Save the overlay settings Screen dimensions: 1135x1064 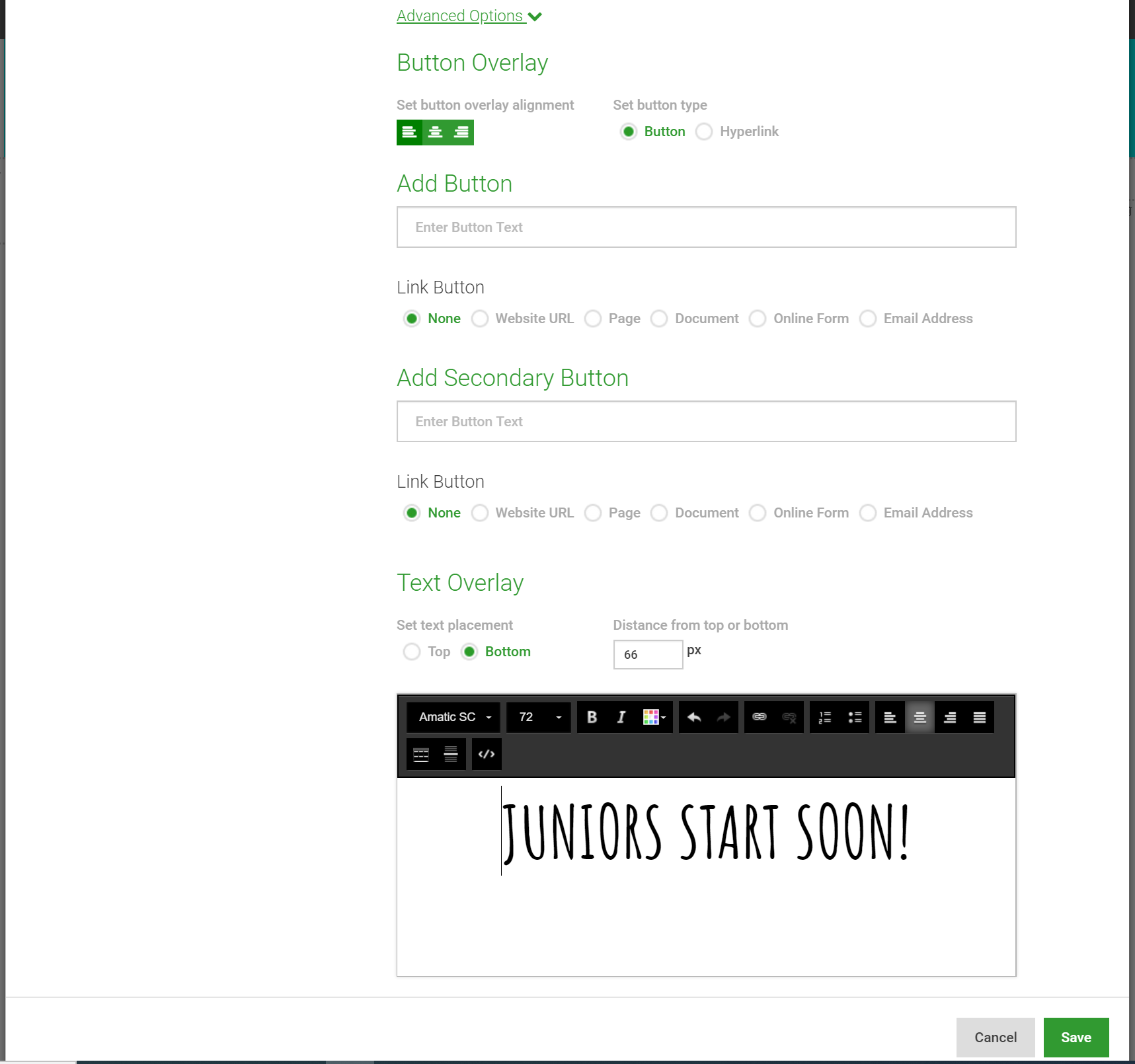pyautogui.click(x=1076, y=1038)
